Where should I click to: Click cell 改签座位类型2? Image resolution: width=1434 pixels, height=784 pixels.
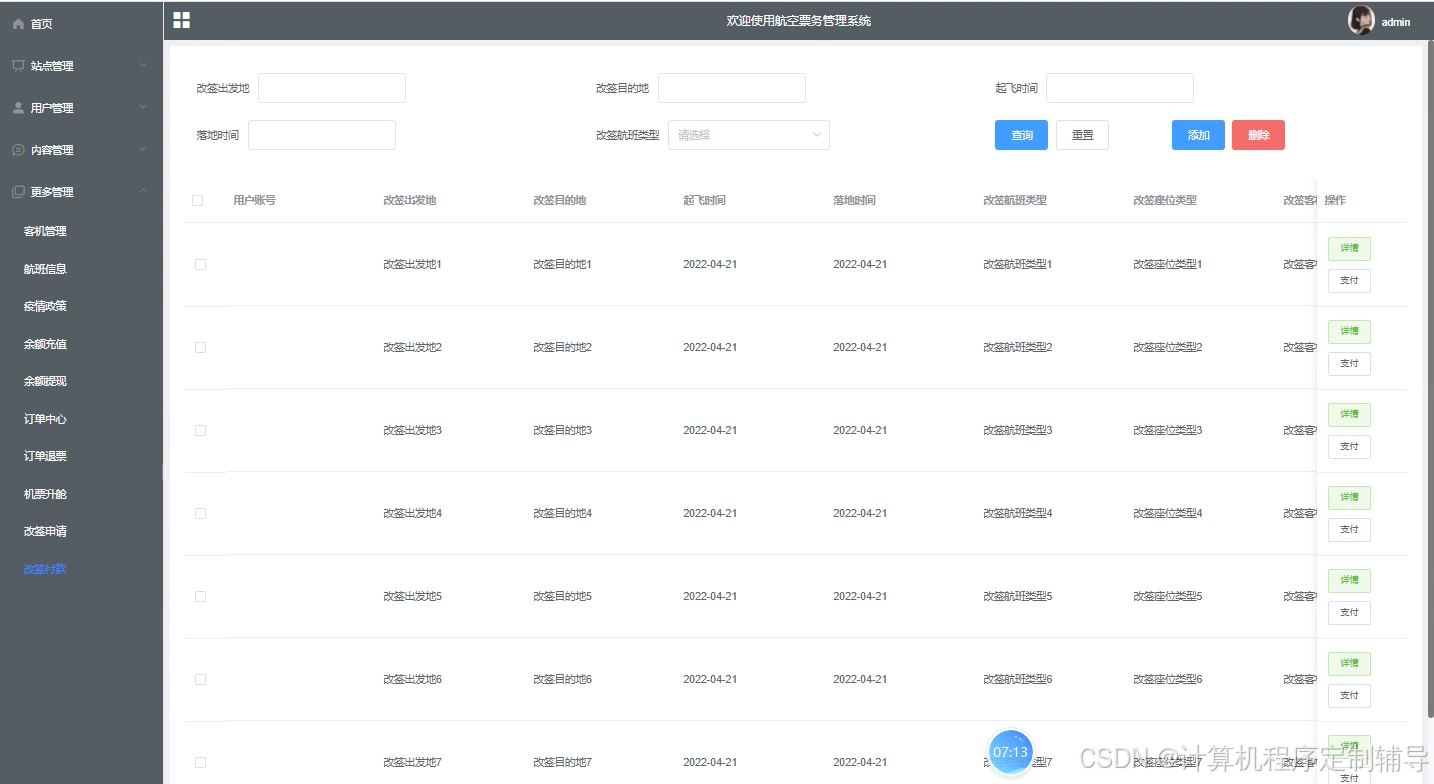pyautogui.click(x=1168, y=347)
